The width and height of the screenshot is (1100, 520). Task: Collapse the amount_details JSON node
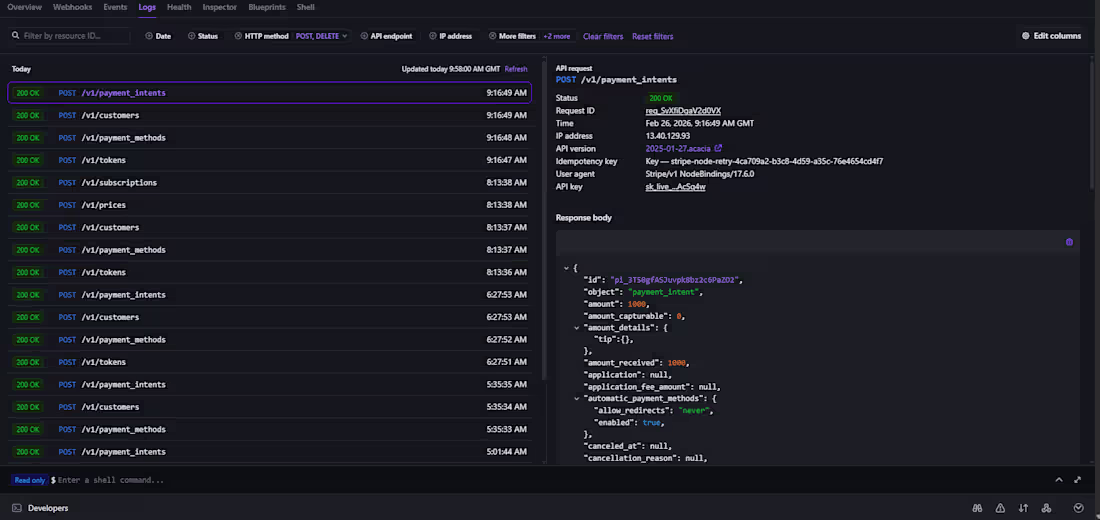tap(577, 328)
